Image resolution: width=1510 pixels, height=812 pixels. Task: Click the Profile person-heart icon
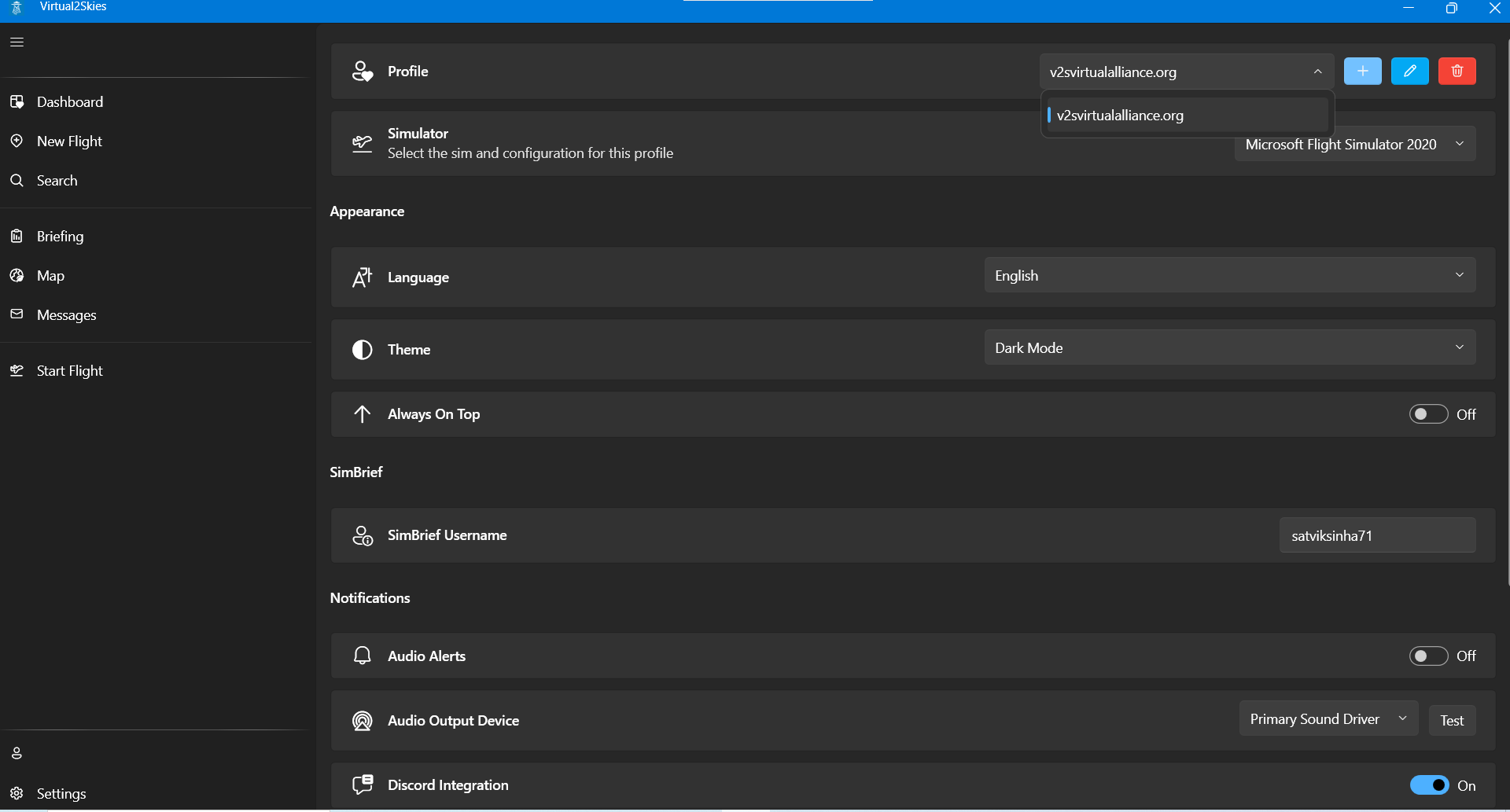click(x=363, y=72)
